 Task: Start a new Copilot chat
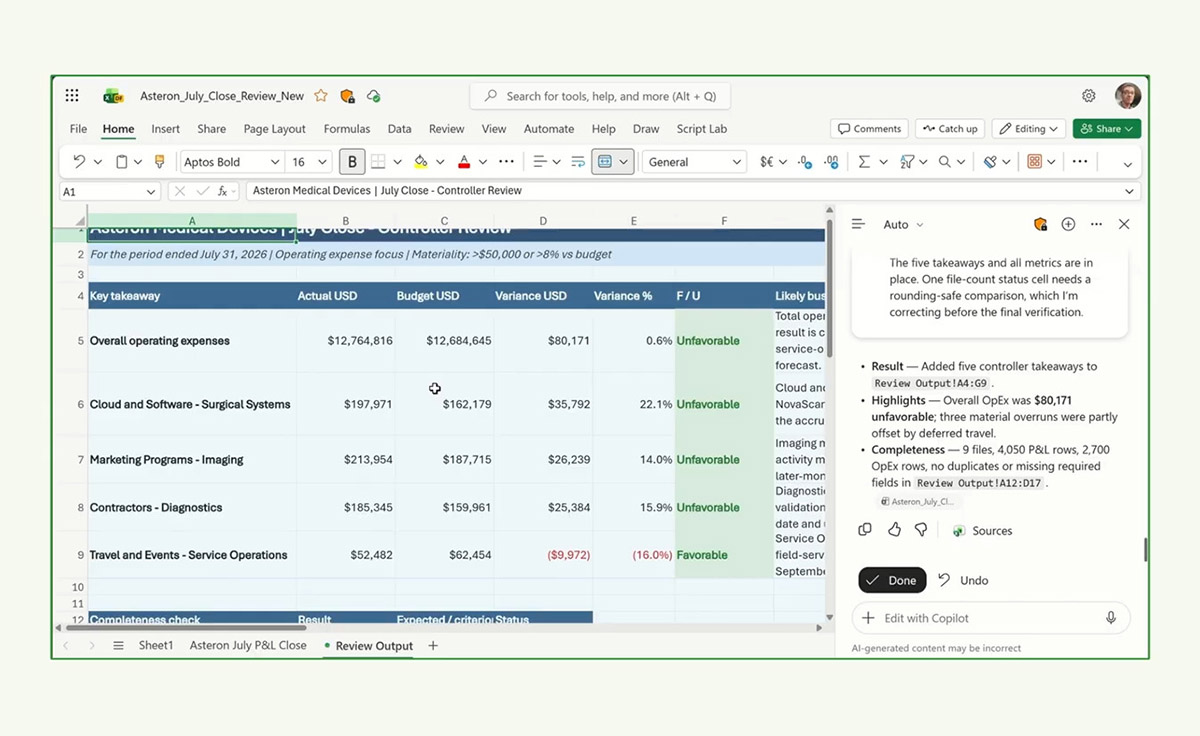pyautogui.click(x=1068, y=225)
